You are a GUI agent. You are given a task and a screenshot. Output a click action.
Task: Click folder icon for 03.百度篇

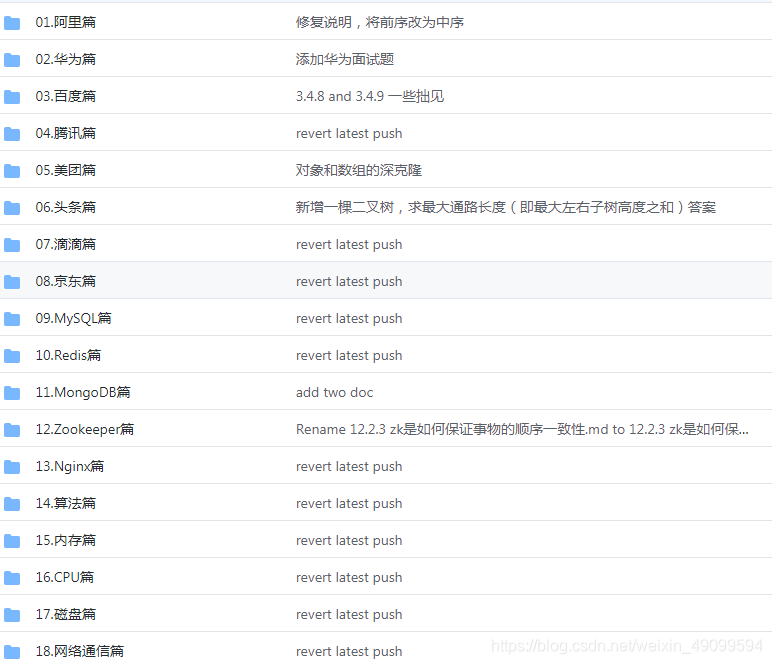pos(12,96)
